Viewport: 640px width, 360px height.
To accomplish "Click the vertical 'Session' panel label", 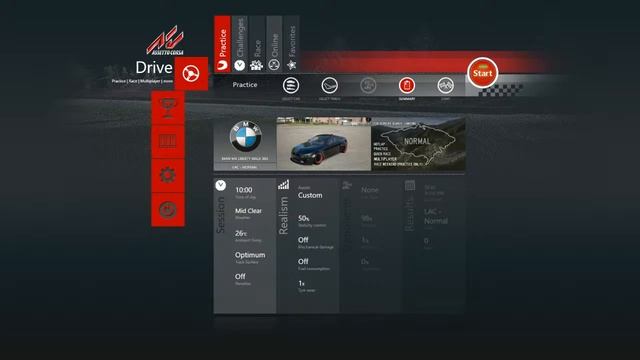I will (220, 215).
